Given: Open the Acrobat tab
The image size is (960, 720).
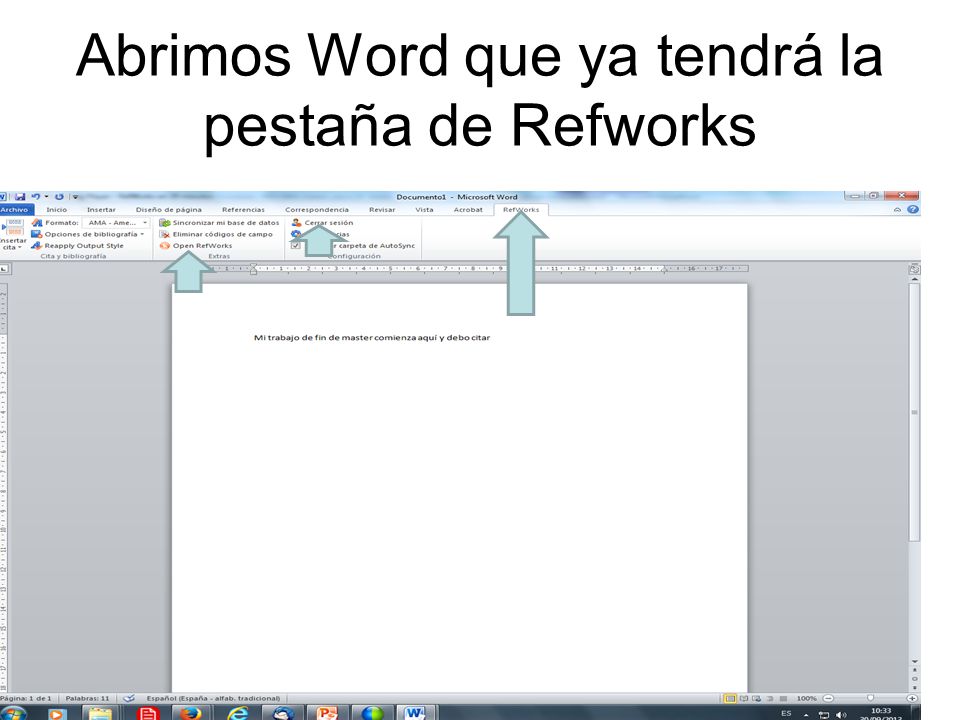Looking at the screenshot, I should point(468,209).
